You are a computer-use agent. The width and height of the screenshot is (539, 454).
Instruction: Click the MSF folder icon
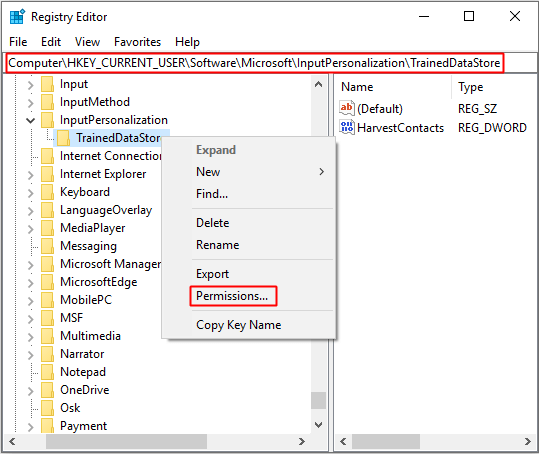47,318
